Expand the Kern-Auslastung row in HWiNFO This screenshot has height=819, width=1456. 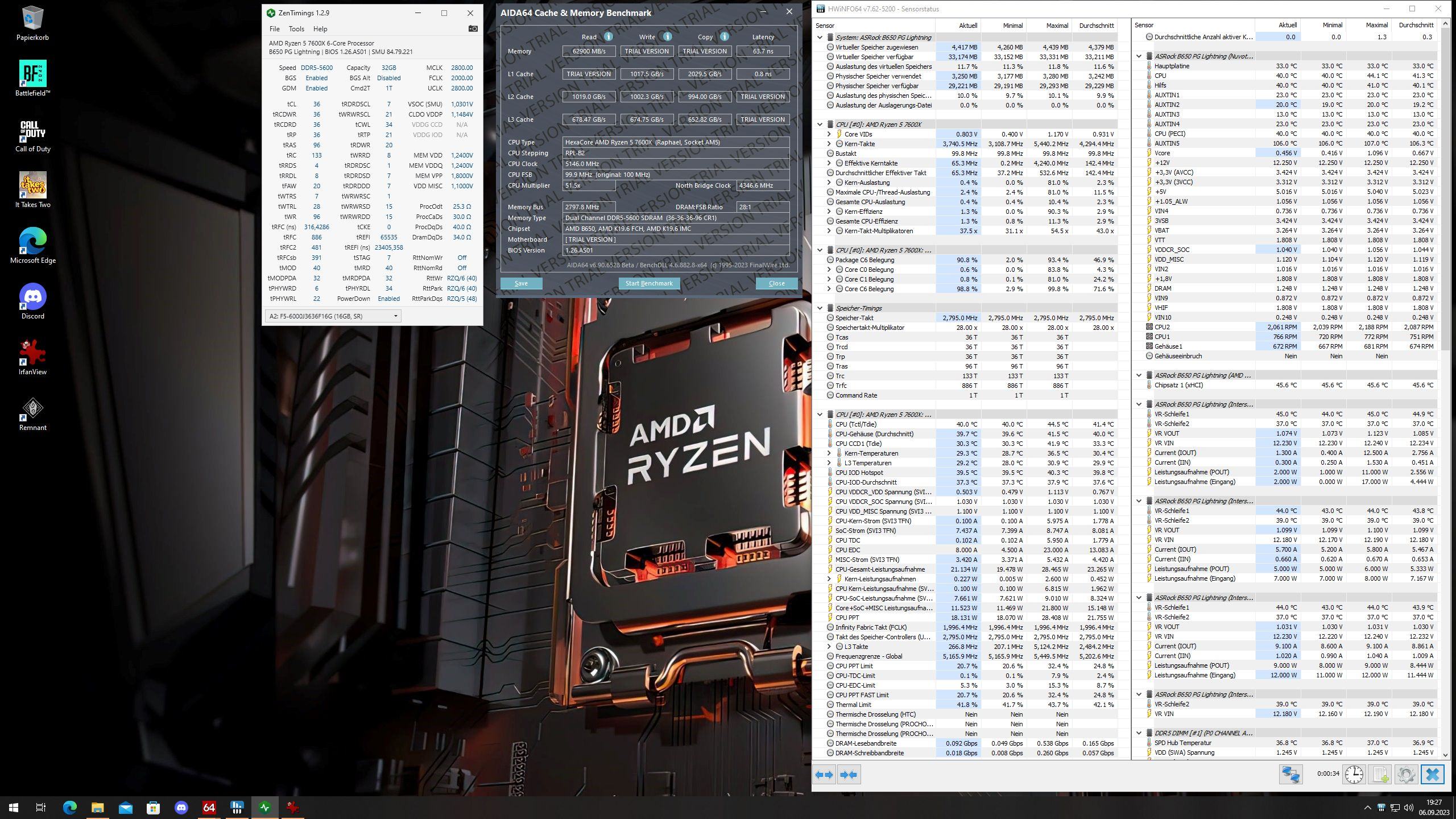[829, 183]
